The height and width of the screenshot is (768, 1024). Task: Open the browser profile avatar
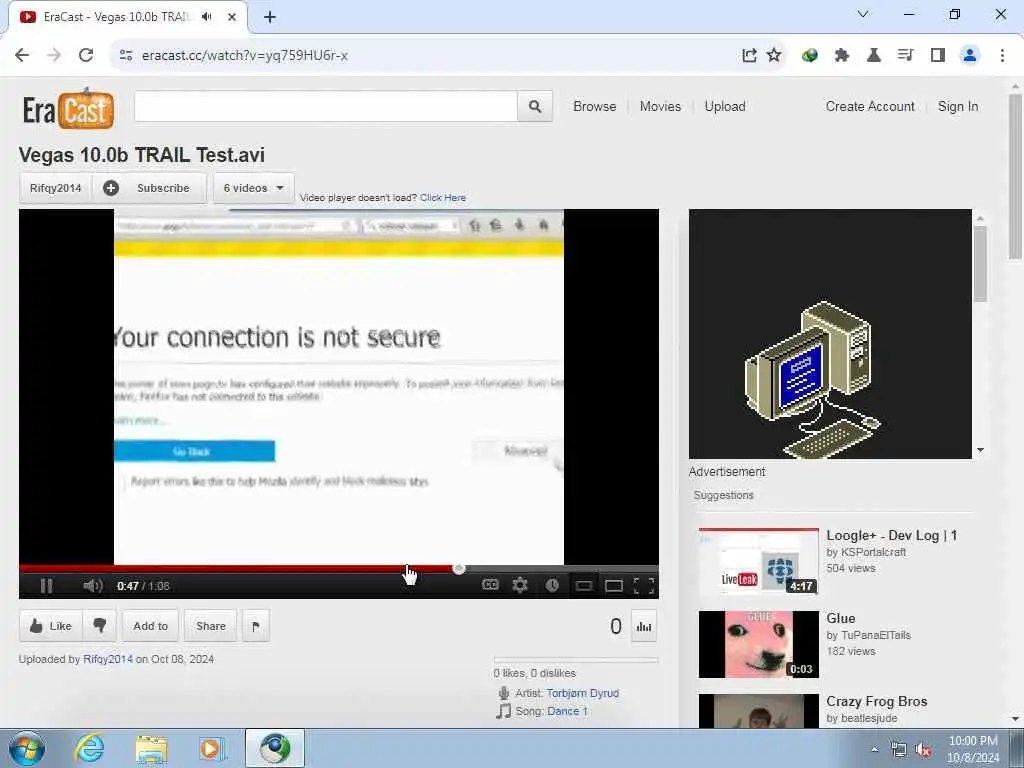coord(970,56)
